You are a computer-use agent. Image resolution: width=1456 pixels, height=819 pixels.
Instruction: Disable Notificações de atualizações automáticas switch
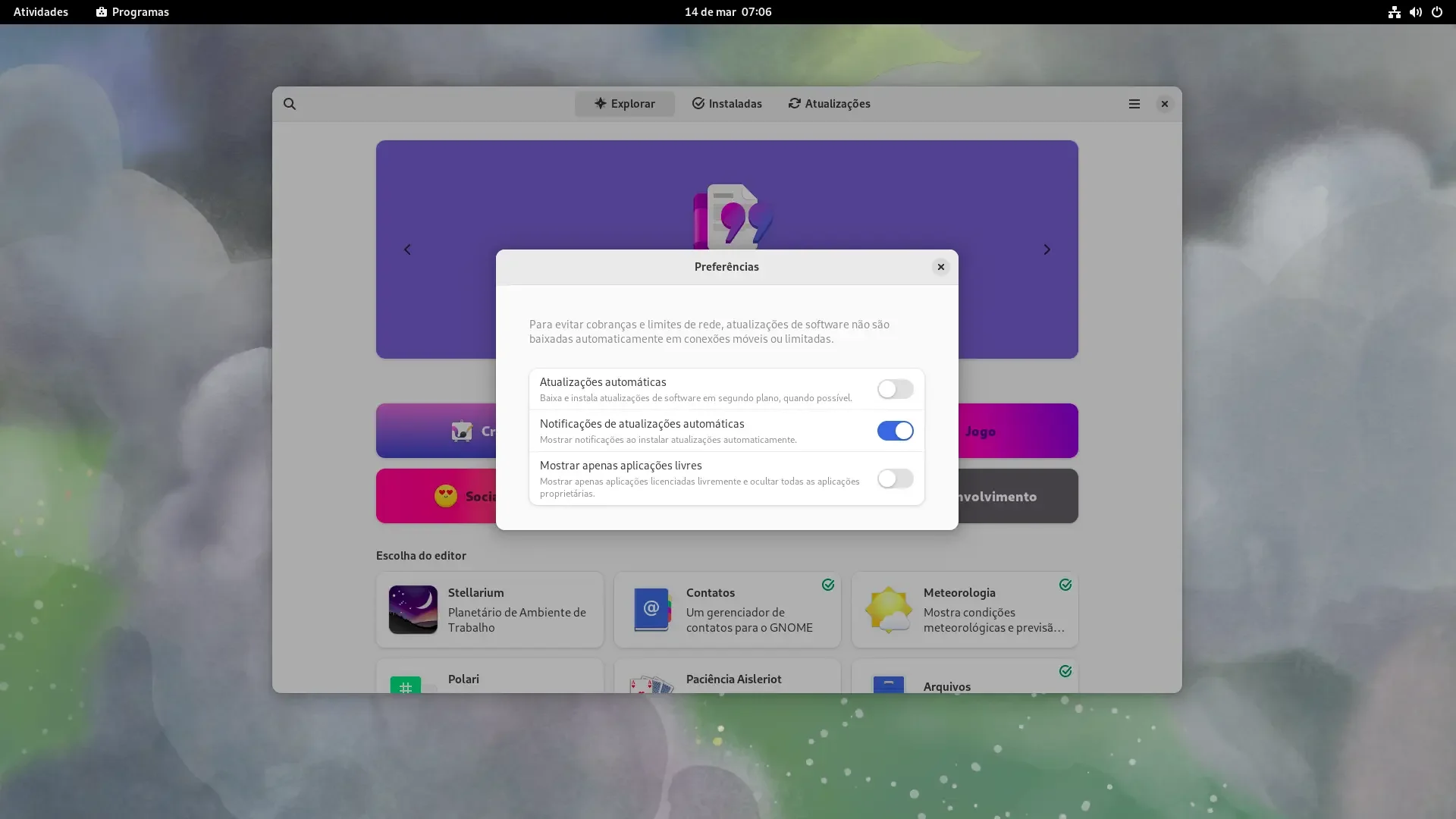click(x=895, y=431)
